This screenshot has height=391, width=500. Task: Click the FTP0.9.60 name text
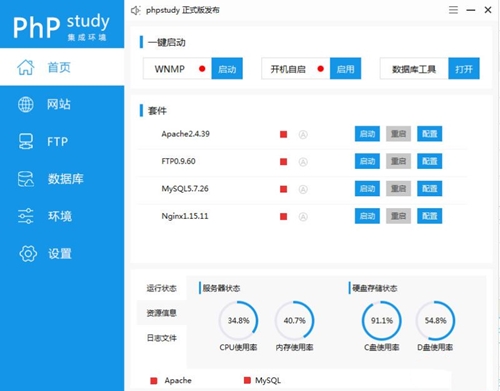point(178,161)
